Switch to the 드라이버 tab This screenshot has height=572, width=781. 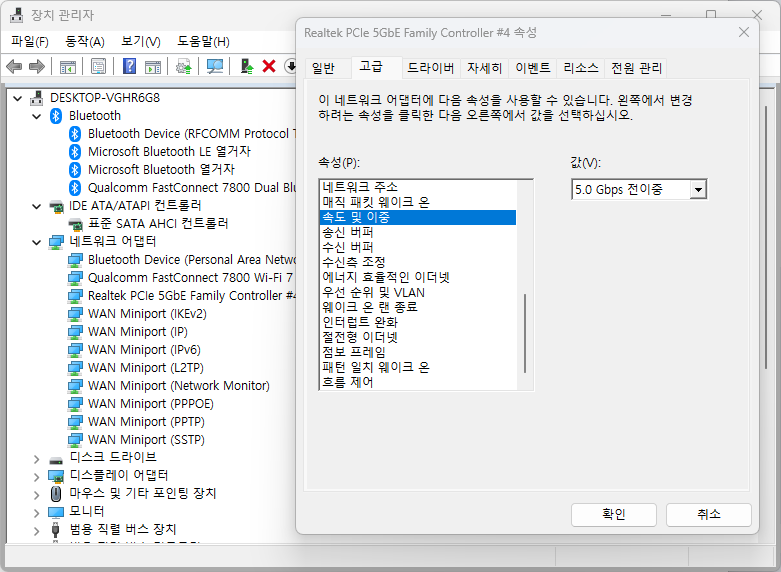(x=430, y=68)
